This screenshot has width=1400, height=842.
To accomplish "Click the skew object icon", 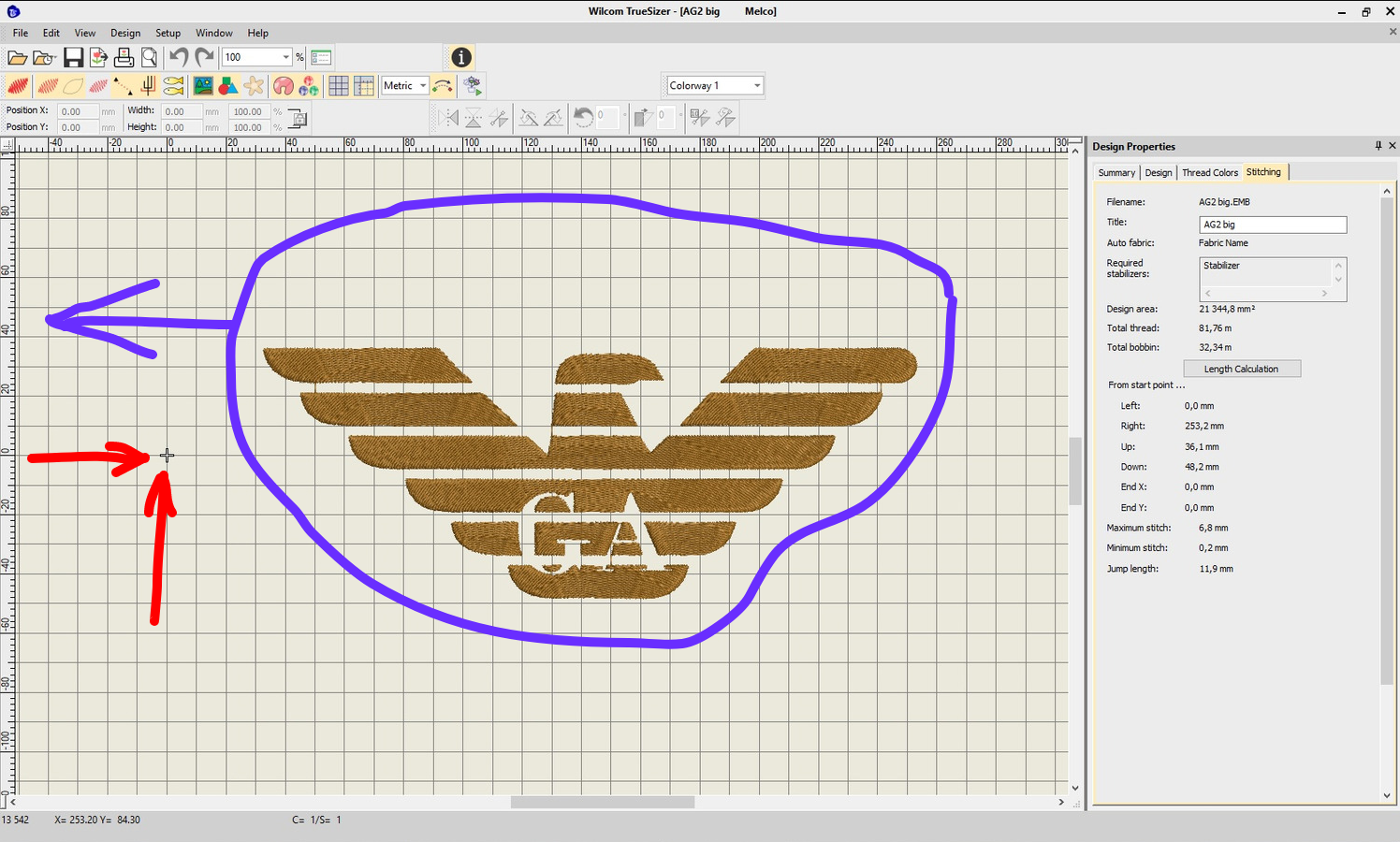I will pyautogui.click(x=642, y=118).
